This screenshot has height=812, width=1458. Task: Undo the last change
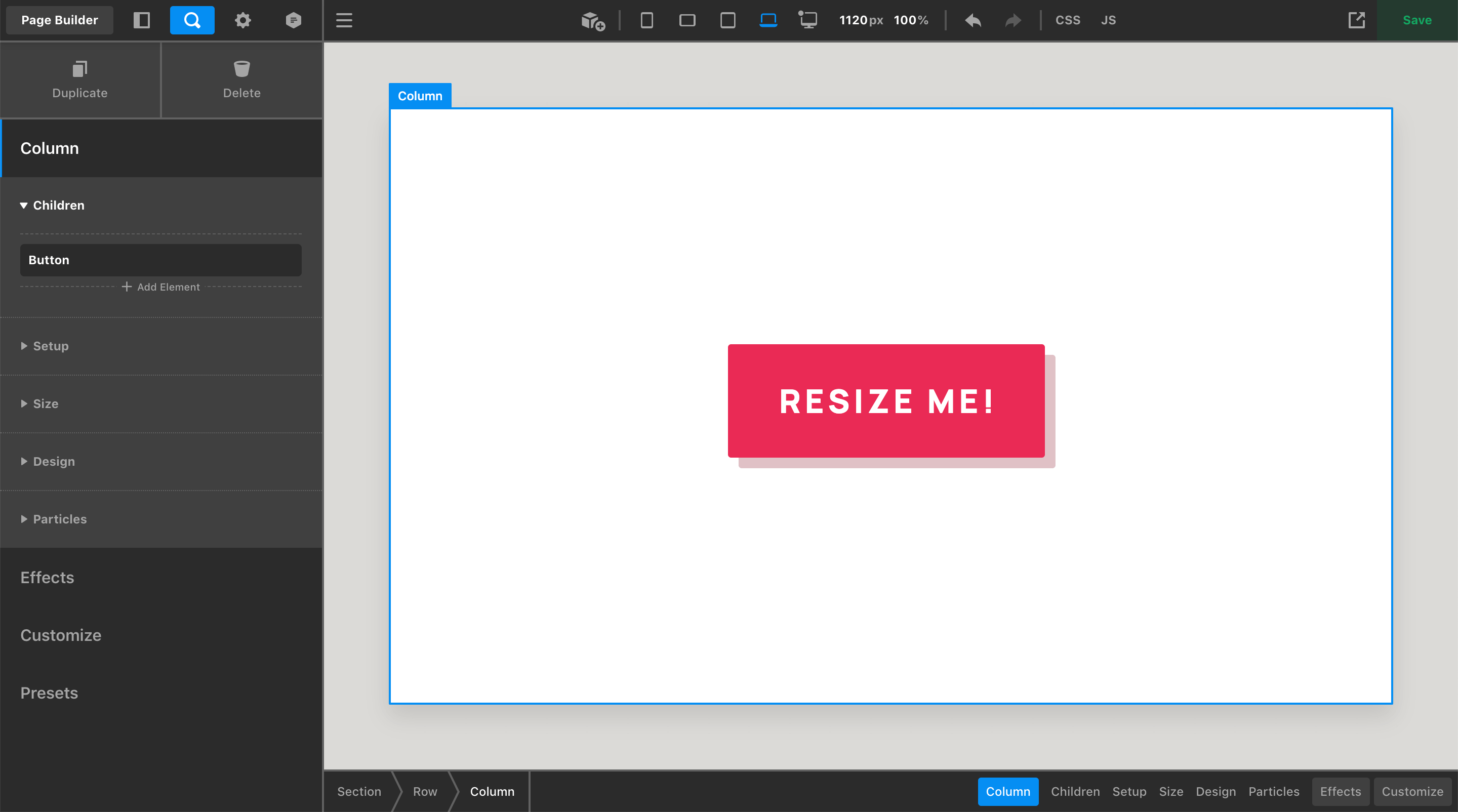tap(973, 20)
